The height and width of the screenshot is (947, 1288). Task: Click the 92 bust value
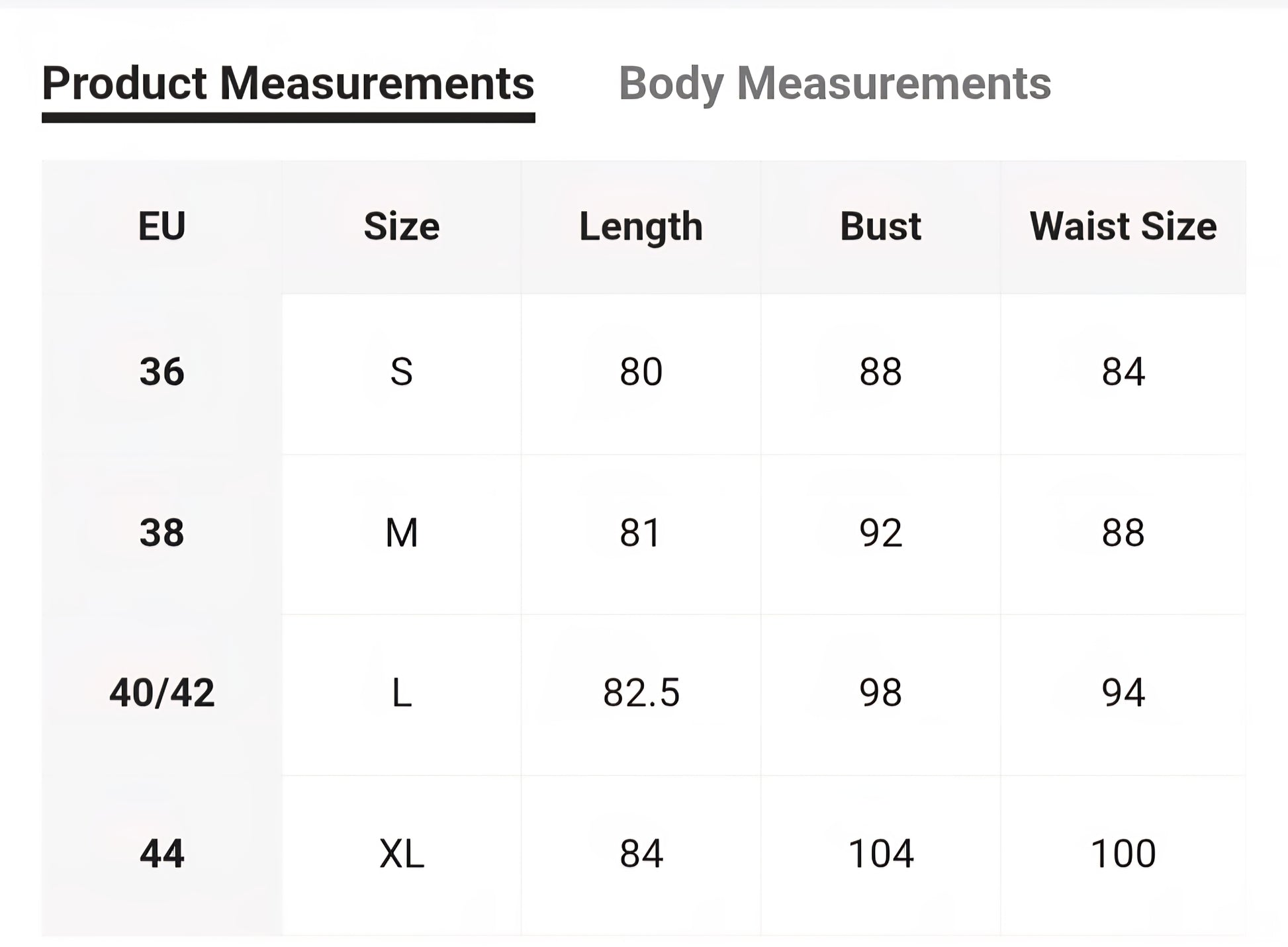point(880,533)
